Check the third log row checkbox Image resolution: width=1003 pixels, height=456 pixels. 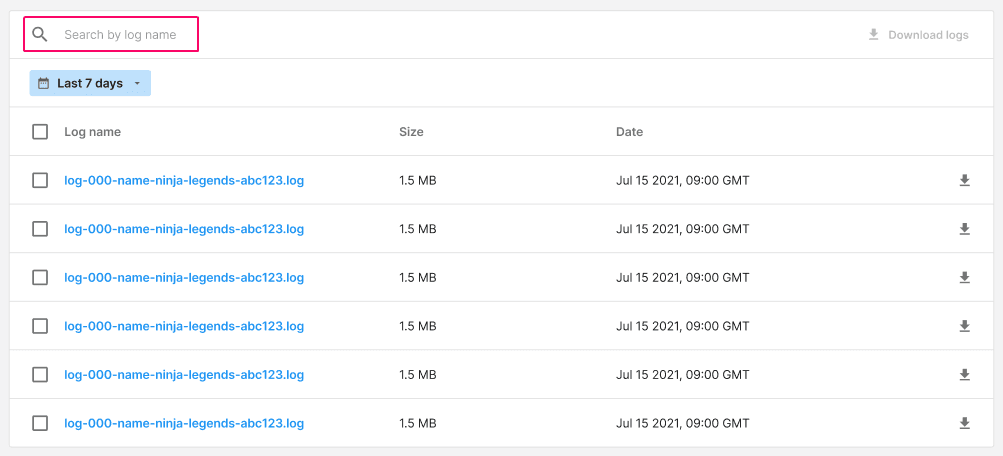click(x=40, y=278)
